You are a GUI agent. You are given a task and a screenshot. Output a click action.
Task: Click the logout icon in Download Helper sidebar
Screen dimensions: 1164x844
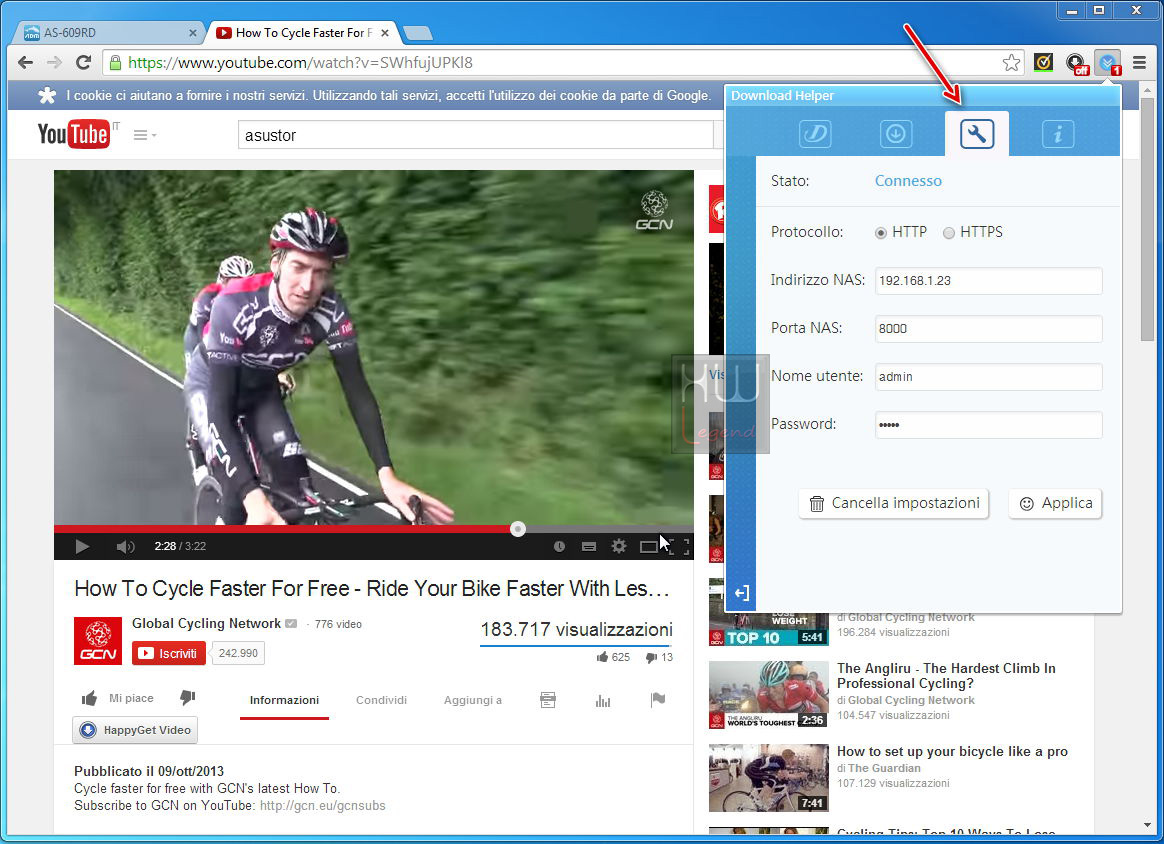[742, 592]
